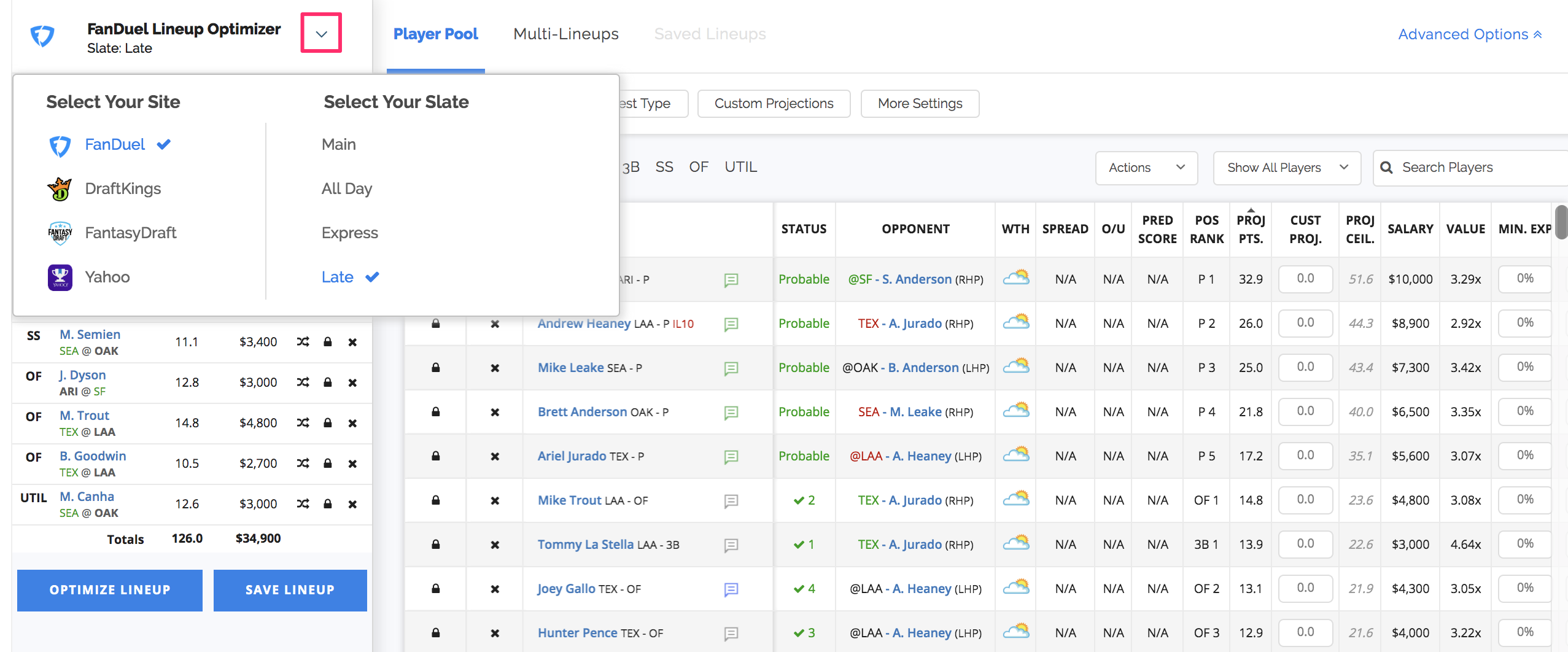Open notes icon for Hunter Pence
1568x652 pixels.
pos(731,634)
